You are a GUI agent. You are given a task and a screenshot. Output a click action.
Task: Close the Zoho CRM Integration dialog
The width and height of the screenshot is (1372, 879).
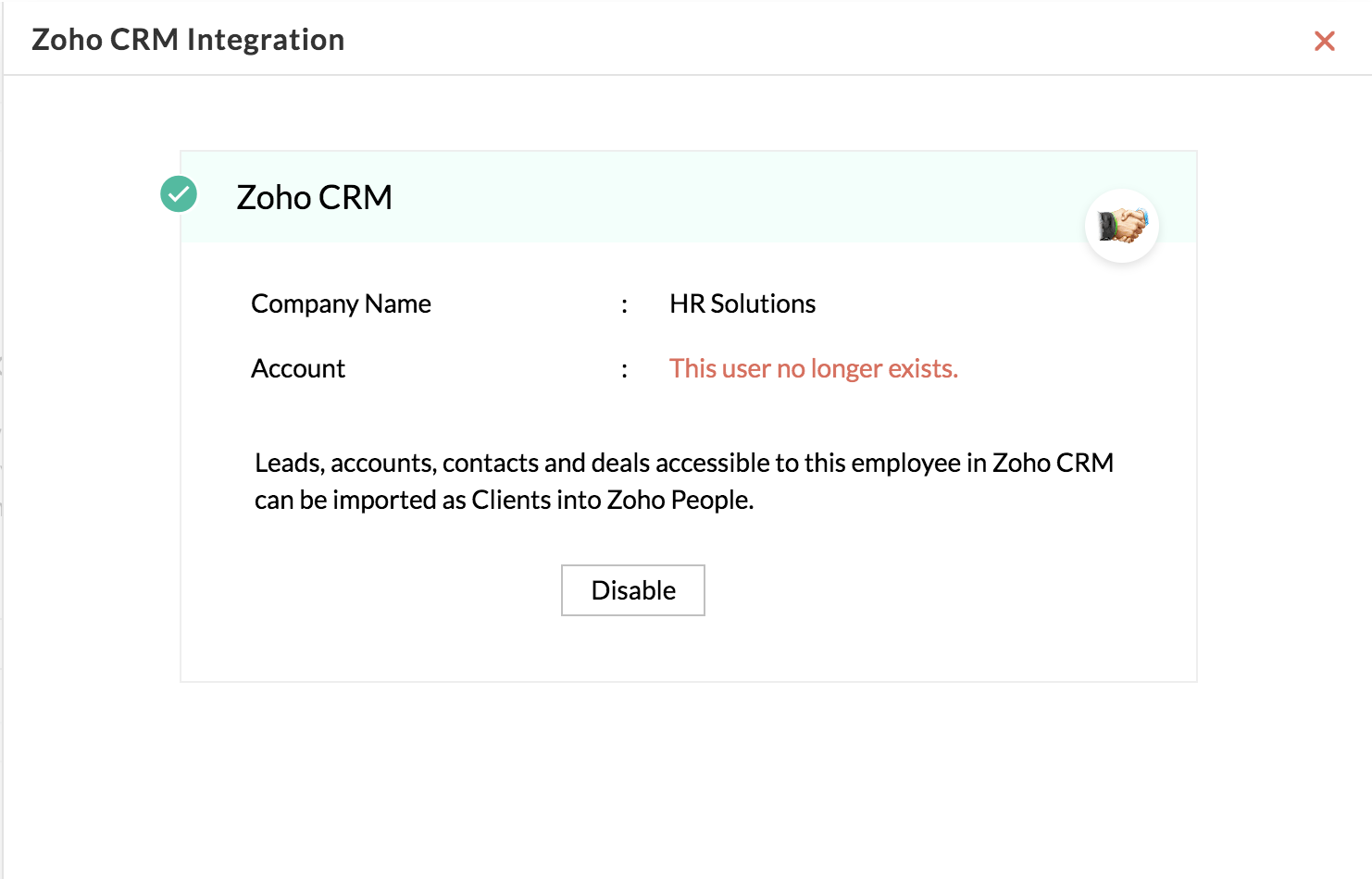[x=1324, y=41]
